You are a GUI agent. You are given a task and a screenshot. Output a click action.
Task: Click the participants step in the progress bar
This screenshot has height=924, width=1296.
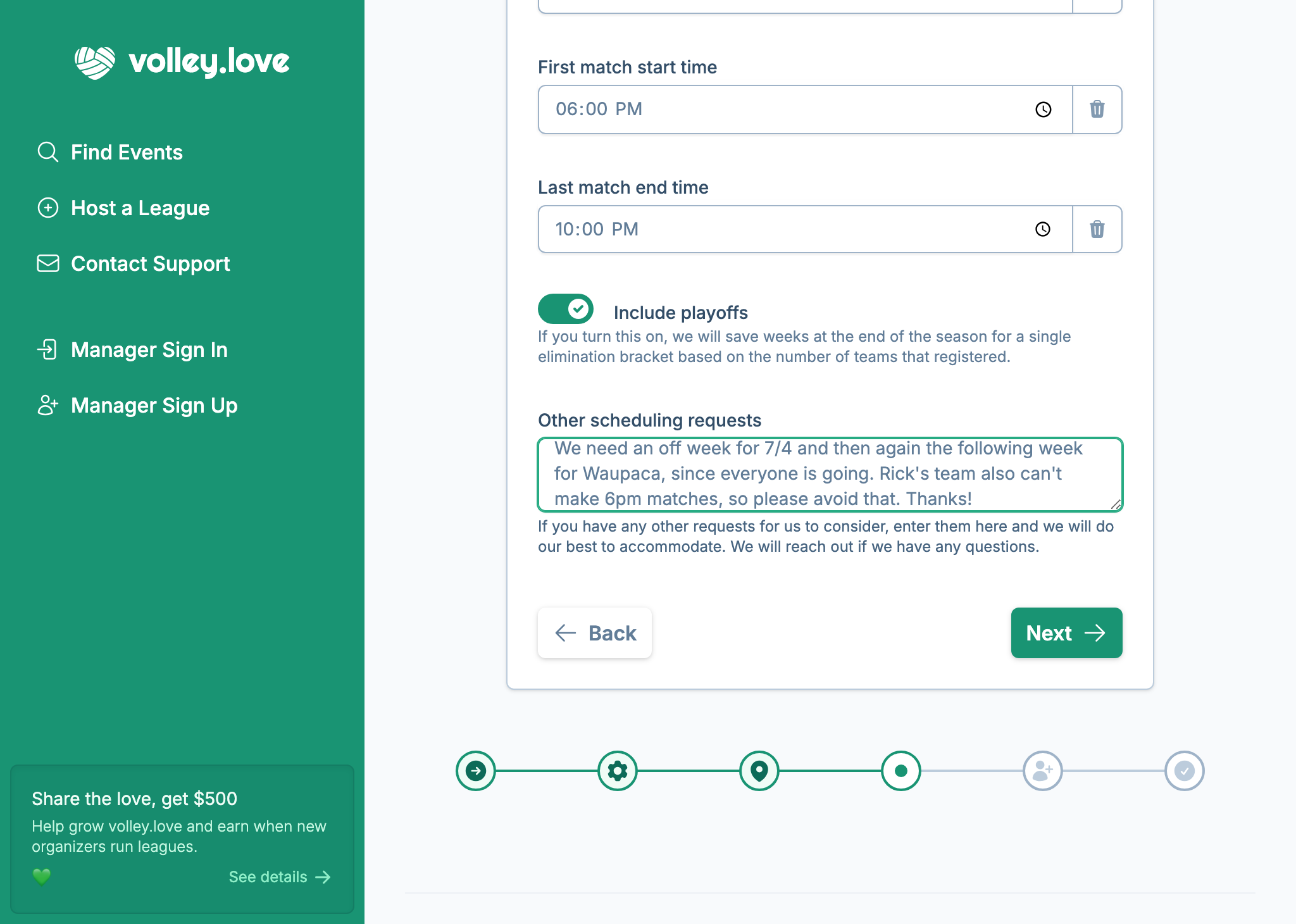click(1042, 771)
